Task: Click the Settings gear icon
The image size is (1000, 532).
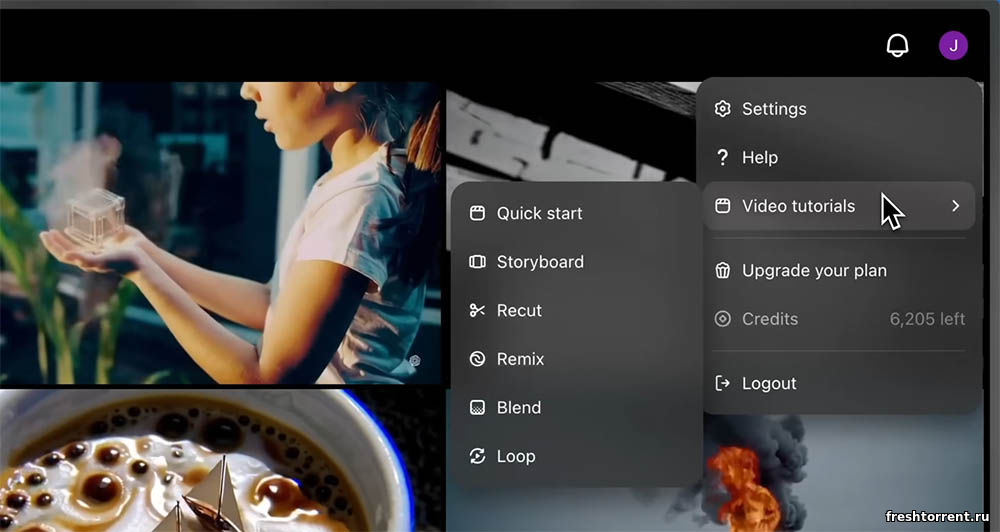Action: (x=723, y=109)
